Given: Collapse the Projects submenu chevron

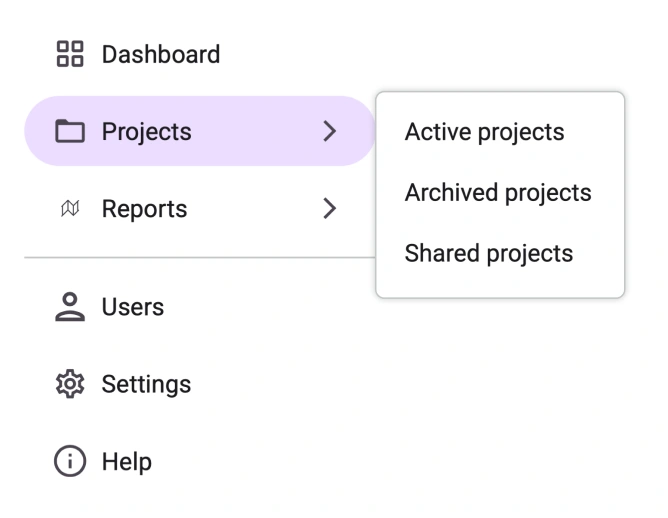Looking at the screenshot, I should click(330, 131).
